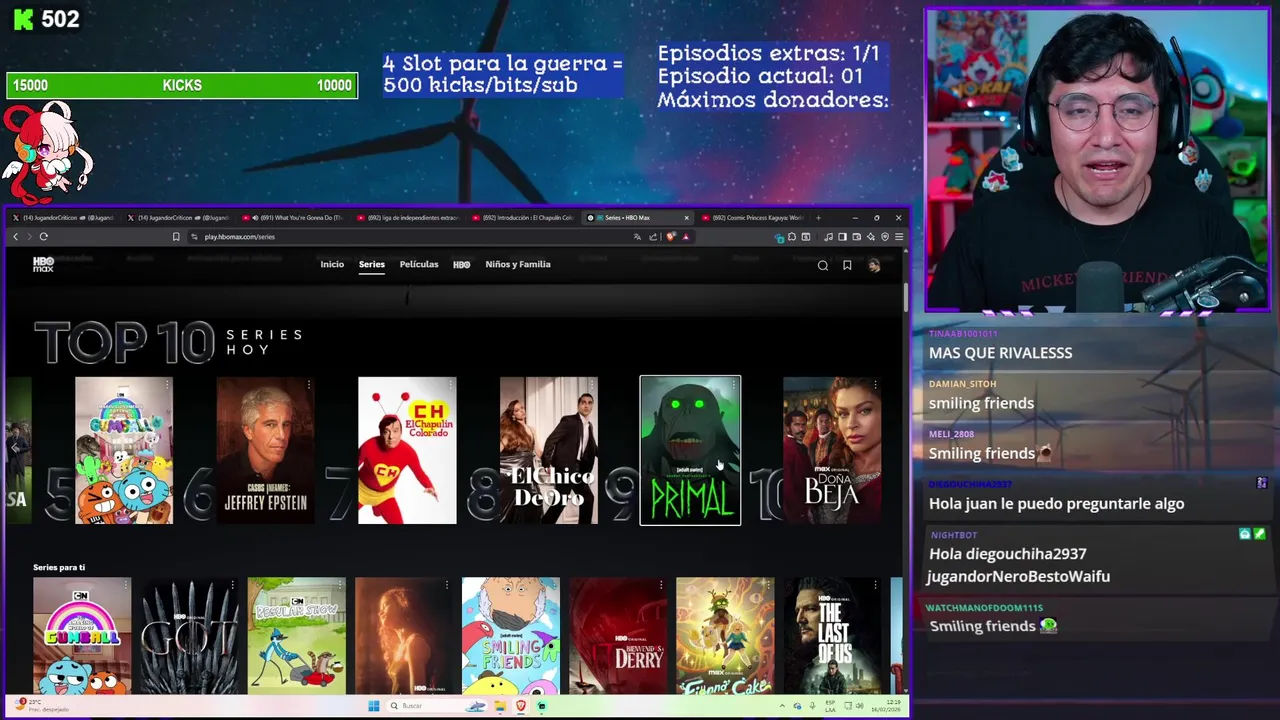
Task: Click the HBO Max logo
Action: click(x=43, y=264)
